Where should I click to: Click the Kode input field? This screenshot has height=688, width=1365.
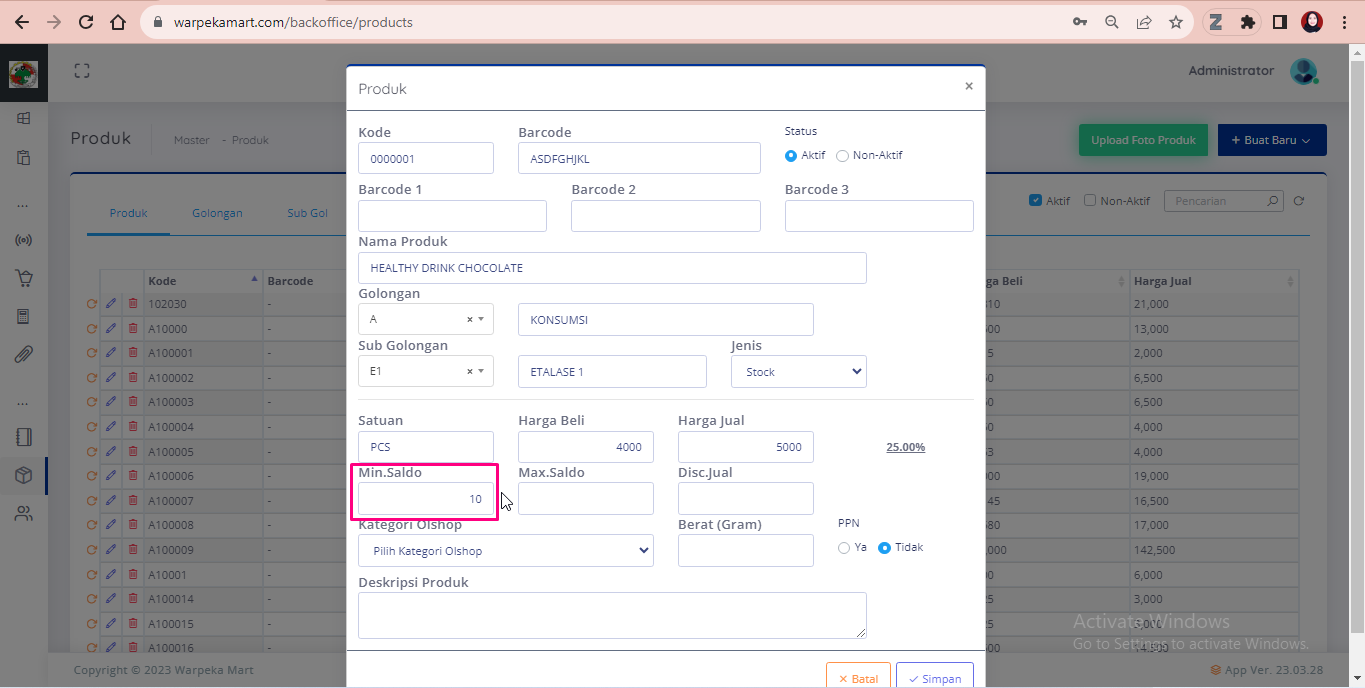[426, 158]
